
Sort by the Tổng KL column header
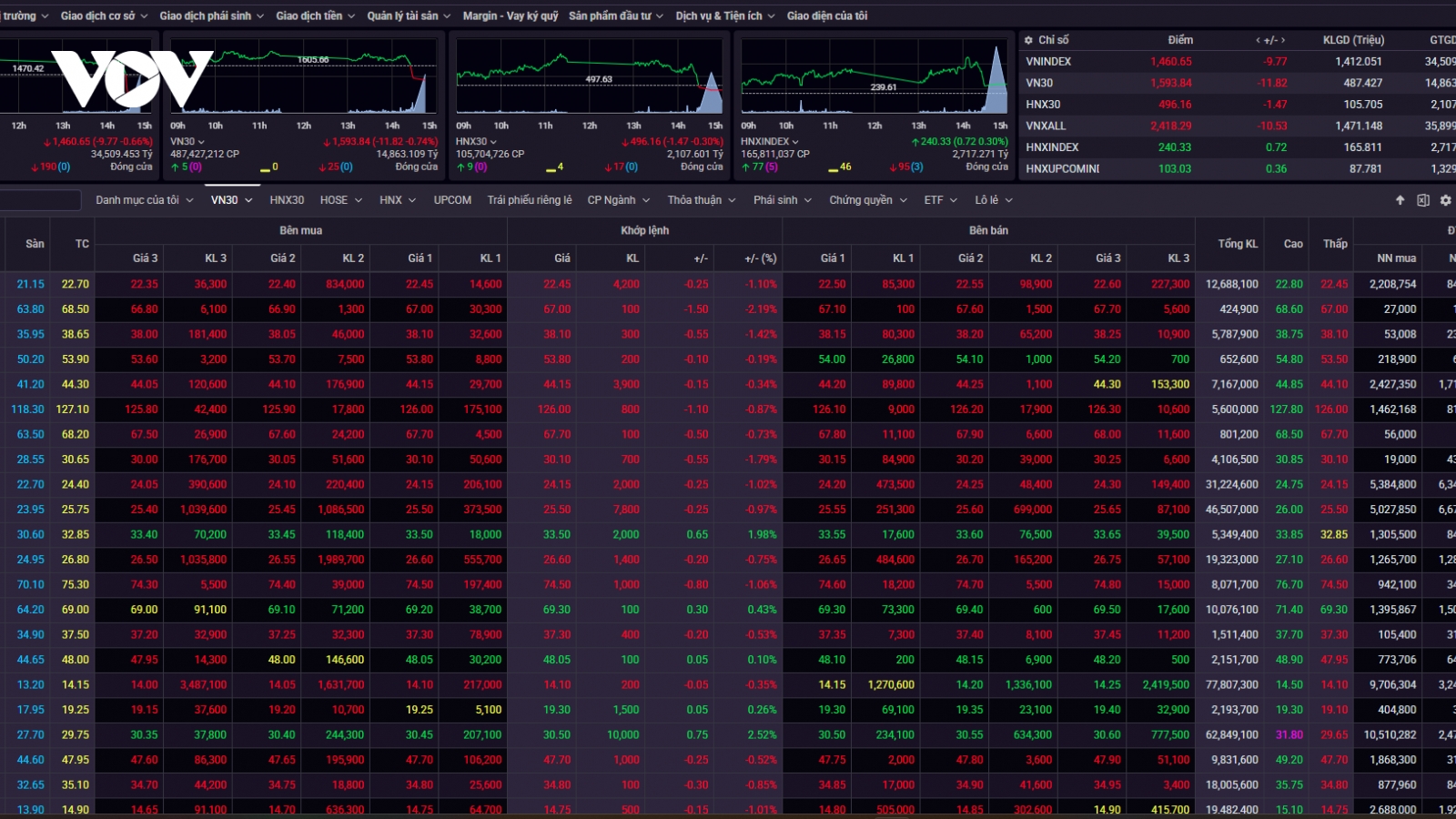click(1237, 244)
